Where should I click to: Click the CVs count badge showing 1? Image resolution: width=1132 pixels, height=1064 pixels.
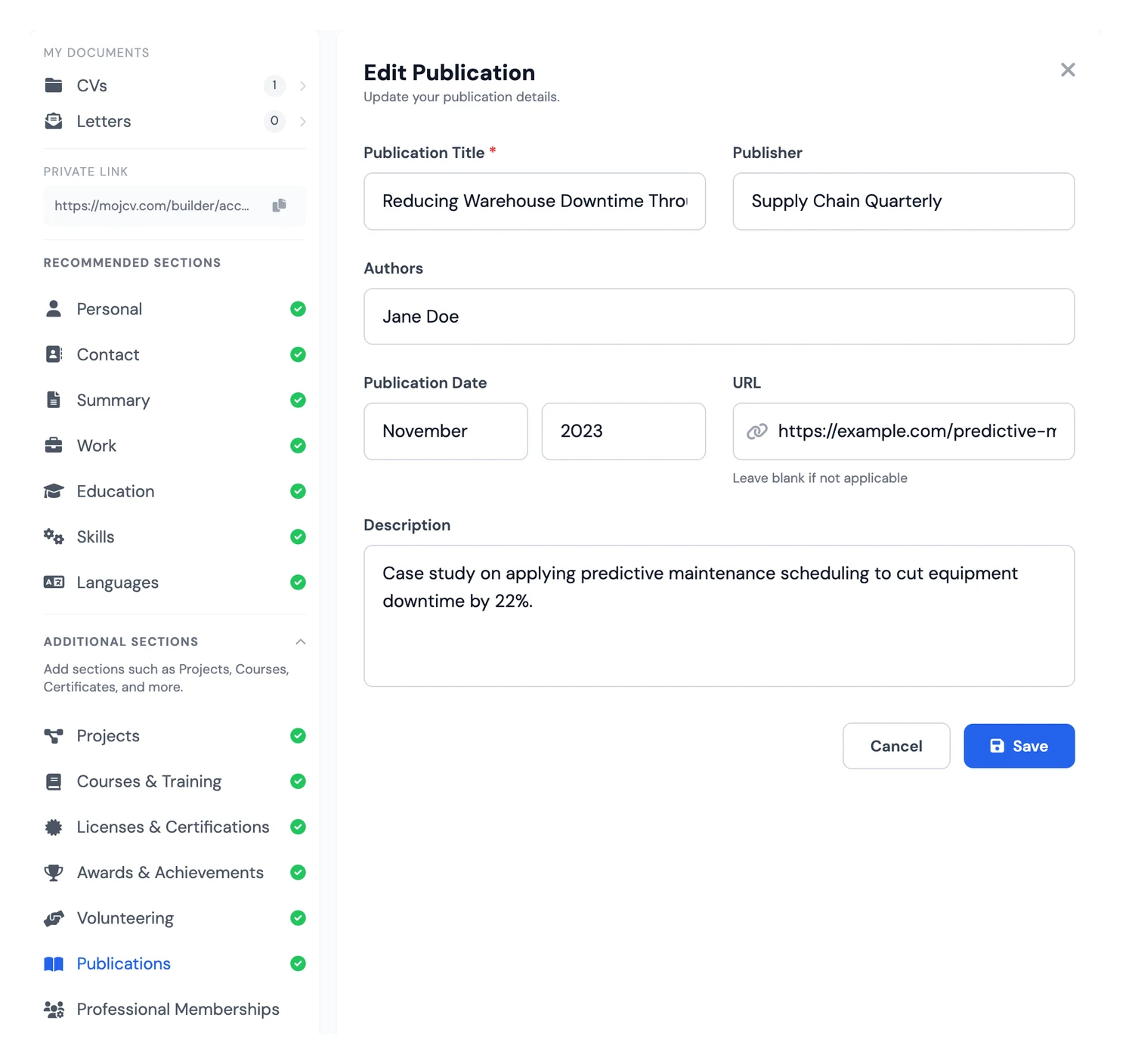pos(274,85)
